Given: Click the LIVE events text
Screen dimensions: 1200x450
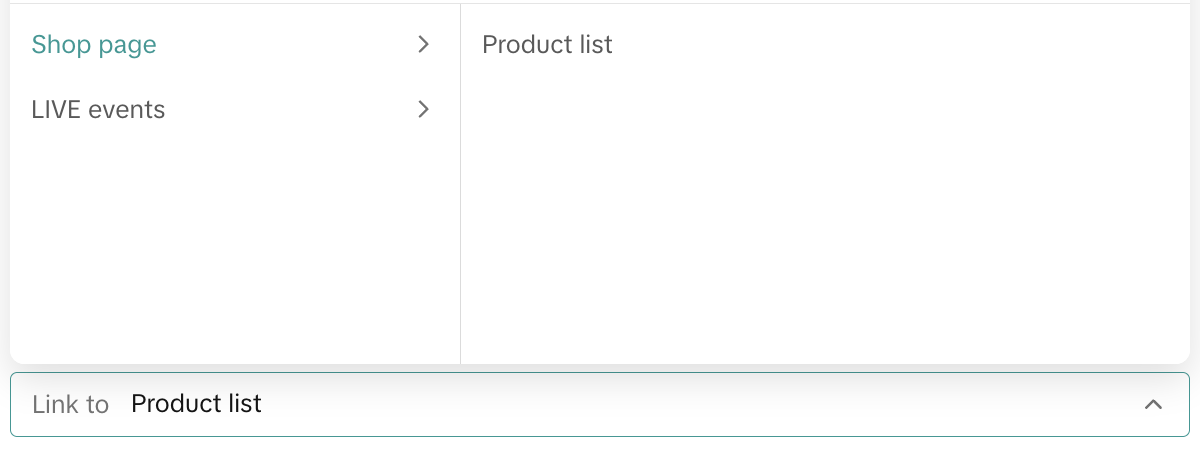Looking at the screenshot, I should 98,110.
